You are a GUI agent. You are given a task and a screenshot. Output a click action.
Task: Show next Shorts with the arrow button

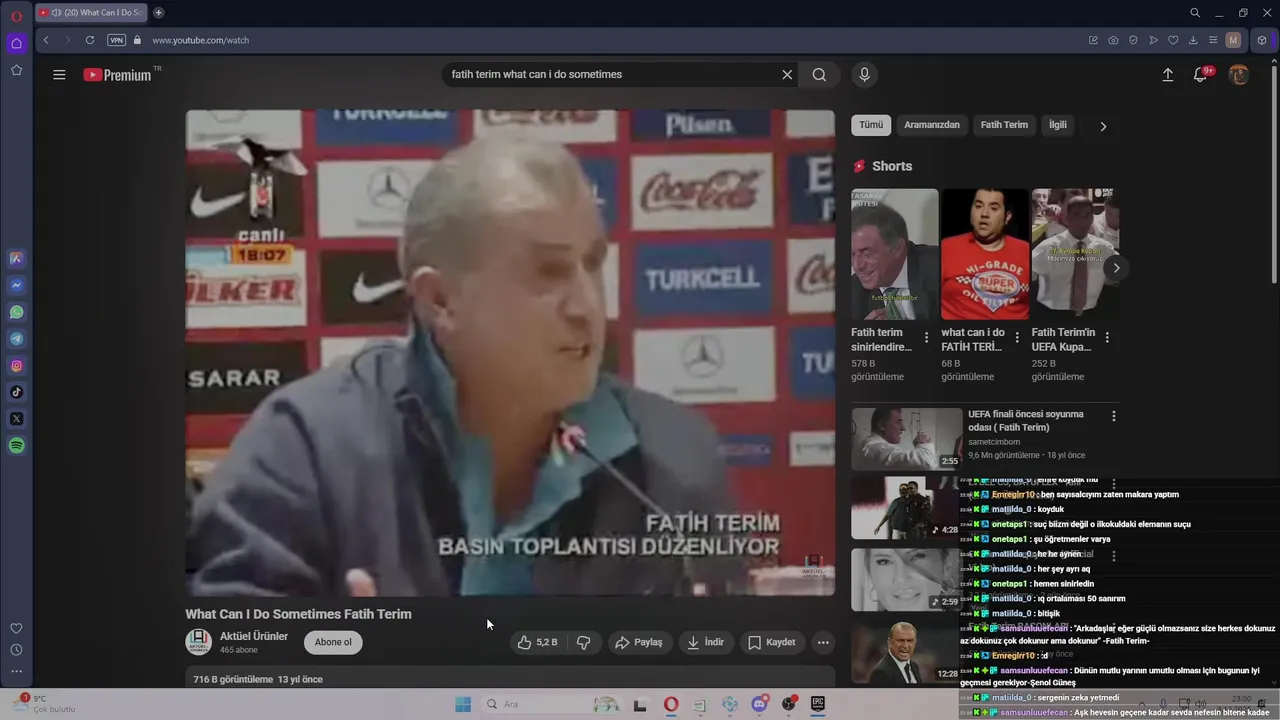(x=1116, y=268)
